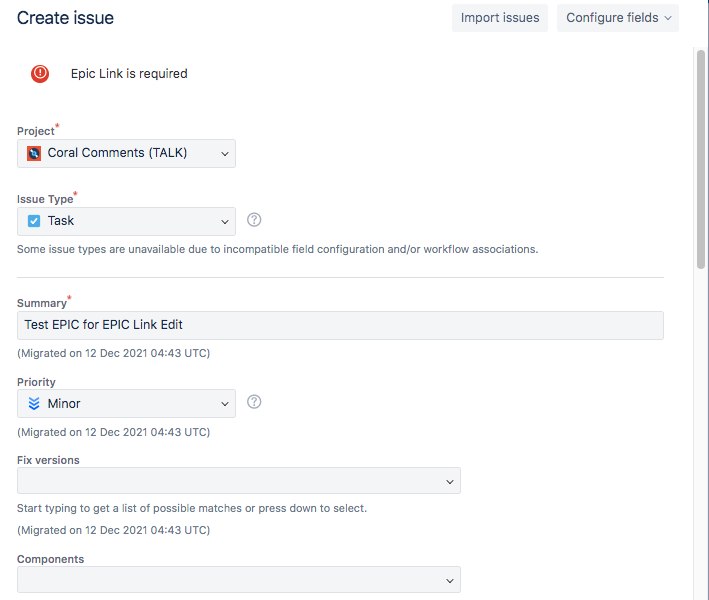Expand the Project dropdown arrow
709x600 pixels.
(225, 154)
